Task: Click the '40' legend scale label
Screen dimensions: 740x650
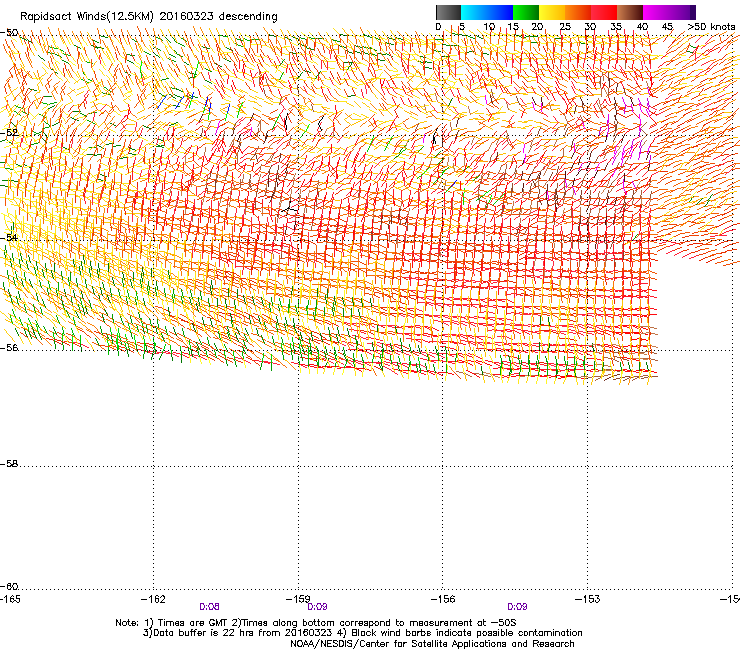Action: point(642,27)
